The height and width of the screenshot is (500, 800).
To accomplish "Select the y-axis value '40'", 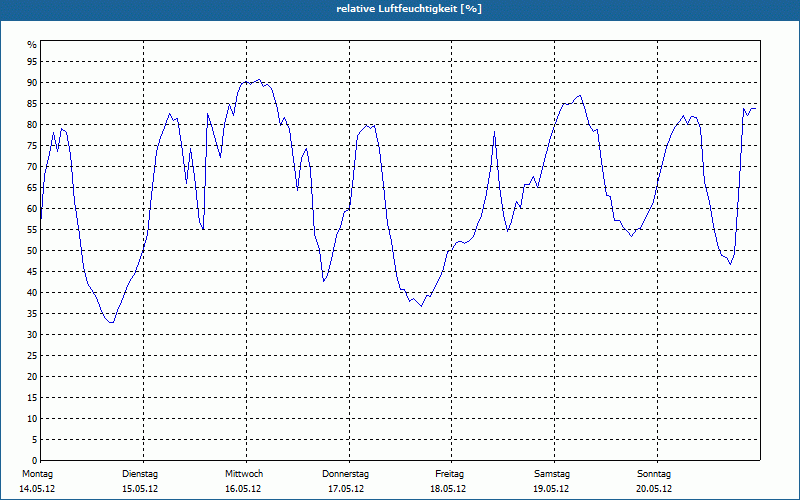I will point(32,292).
